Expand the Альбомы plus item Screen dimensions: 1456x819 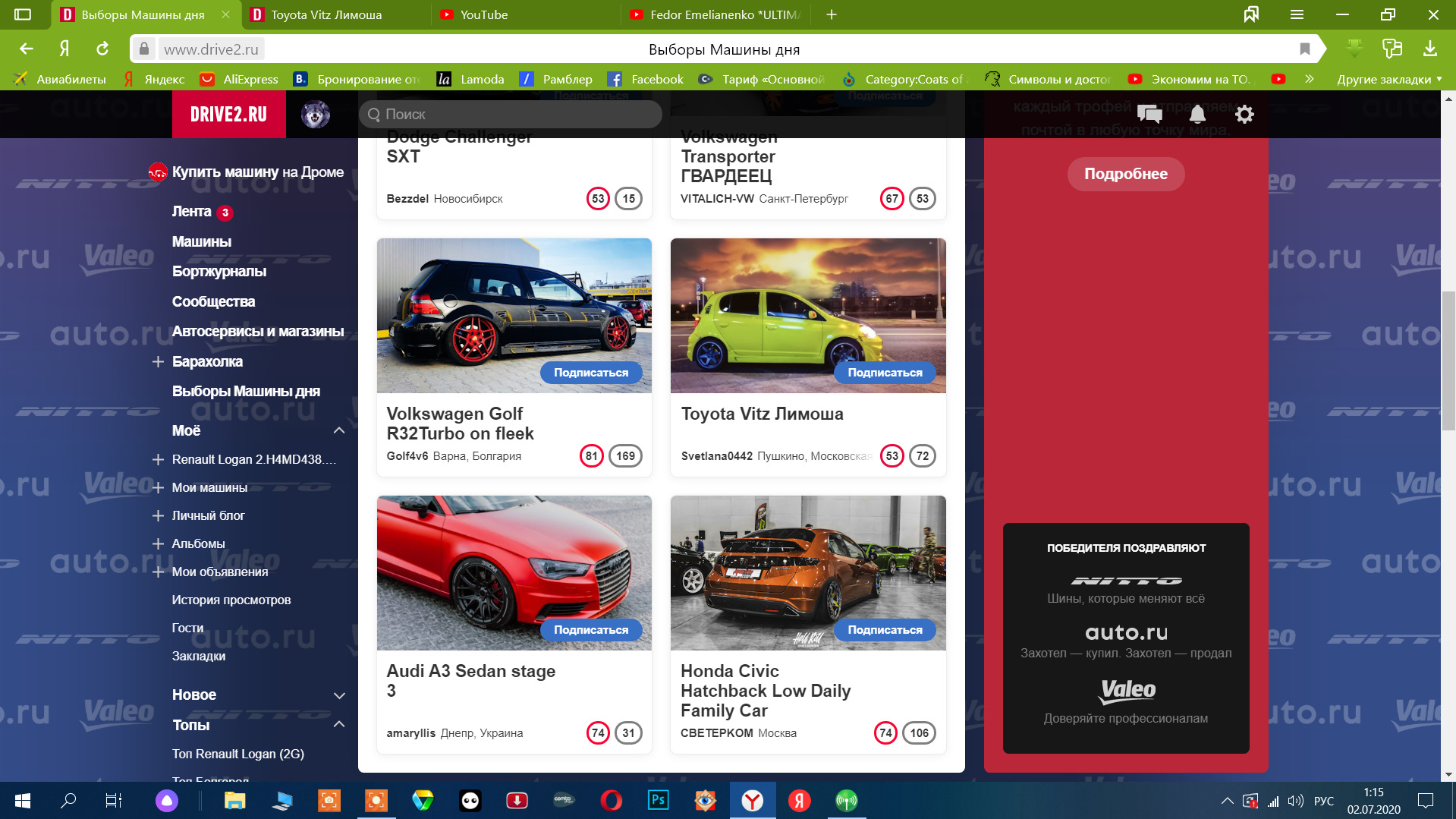coord(158,543)
